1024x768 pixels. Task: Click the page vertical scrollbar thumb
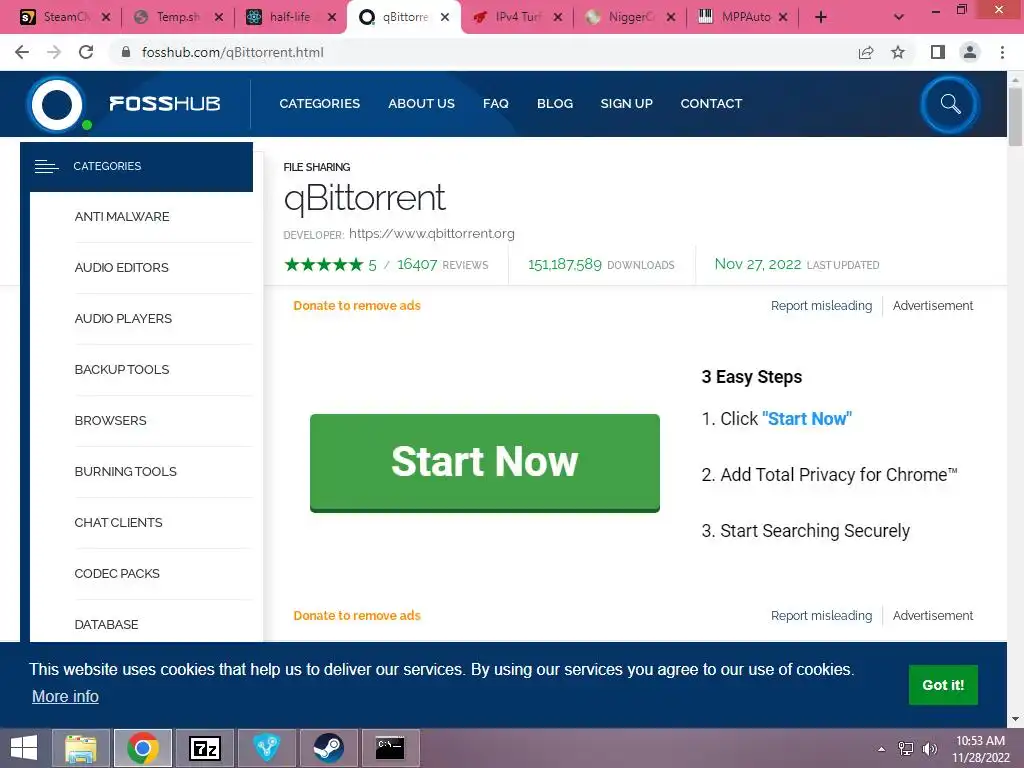coord(1015,116)
